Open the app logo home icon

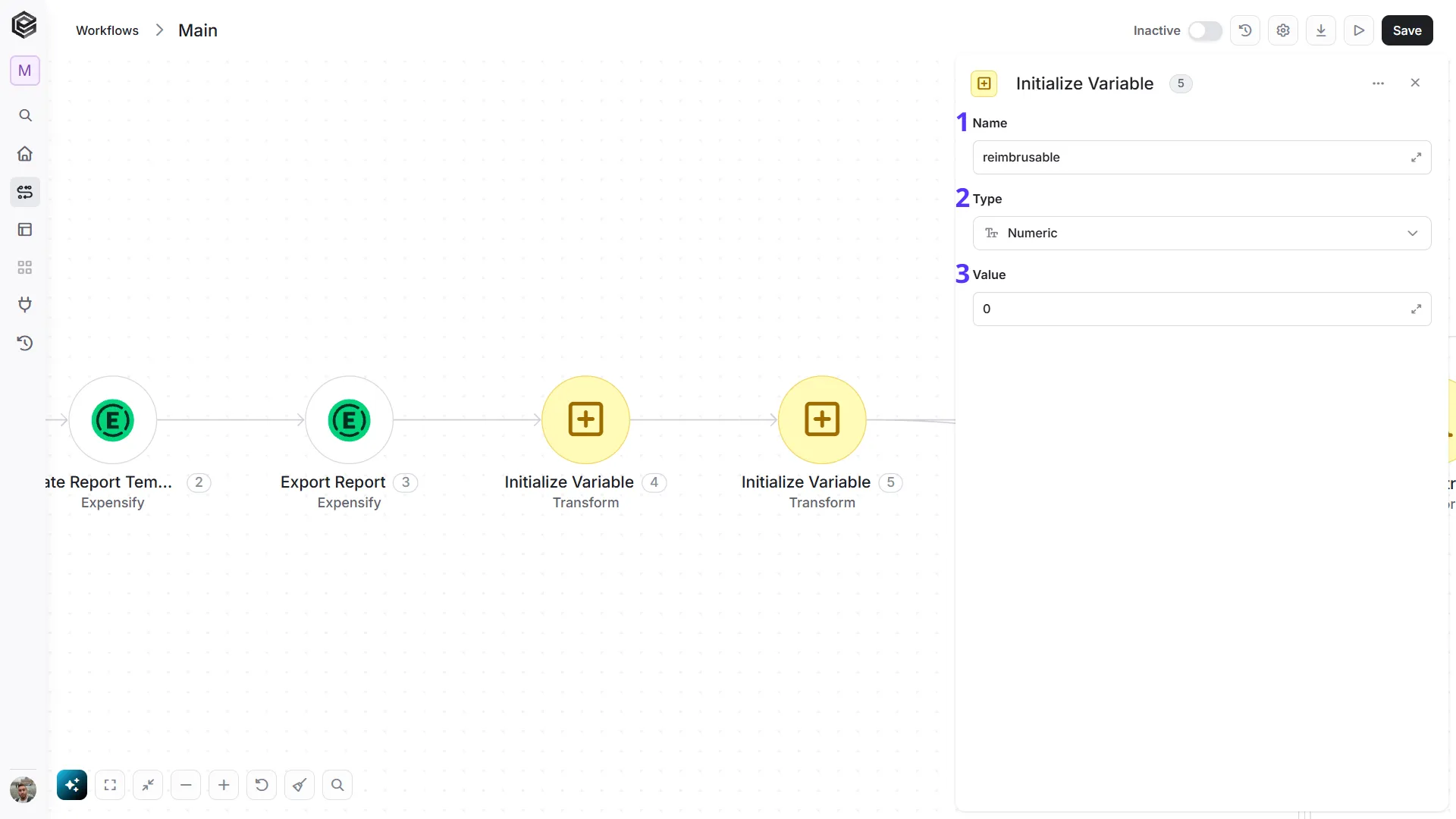pyautogui.click(x=24, y=25)
